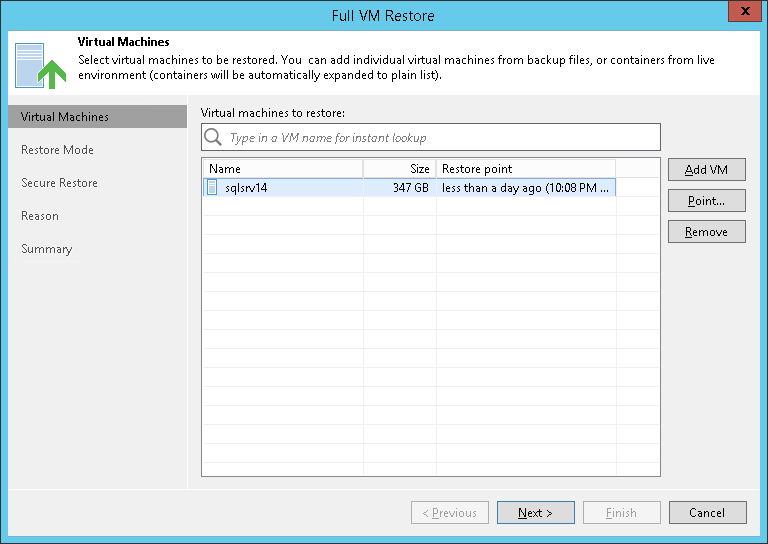Click the sqlsrv14 VM icon in the list
This screenshot has height=544, width=768.
tap(212, 187)
